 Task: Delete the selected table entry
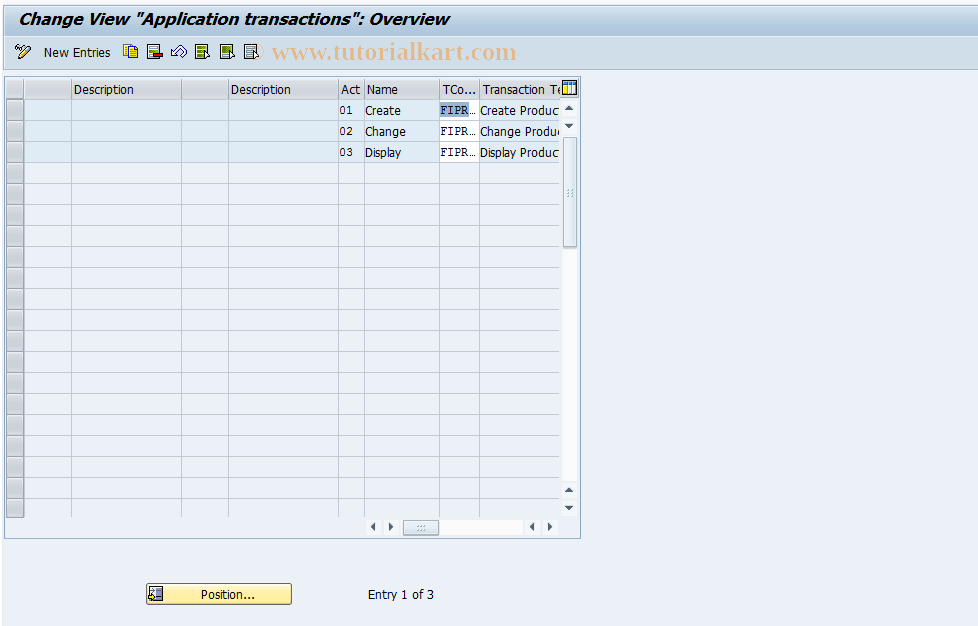(154, 51)
